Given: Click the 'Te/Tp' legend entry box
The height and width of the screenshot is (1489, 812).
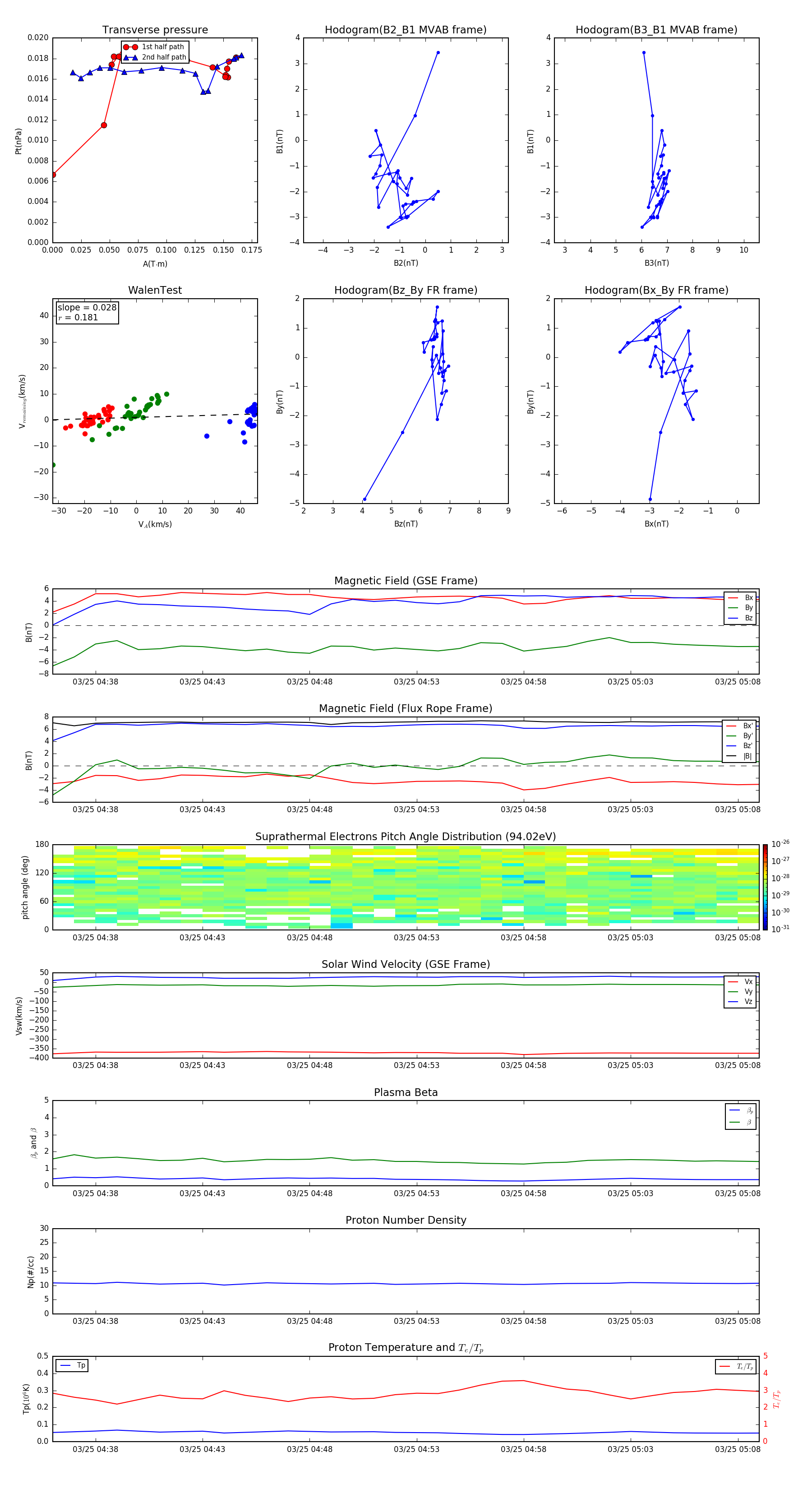Looking at the screenshot, I should pos(736,1366).
